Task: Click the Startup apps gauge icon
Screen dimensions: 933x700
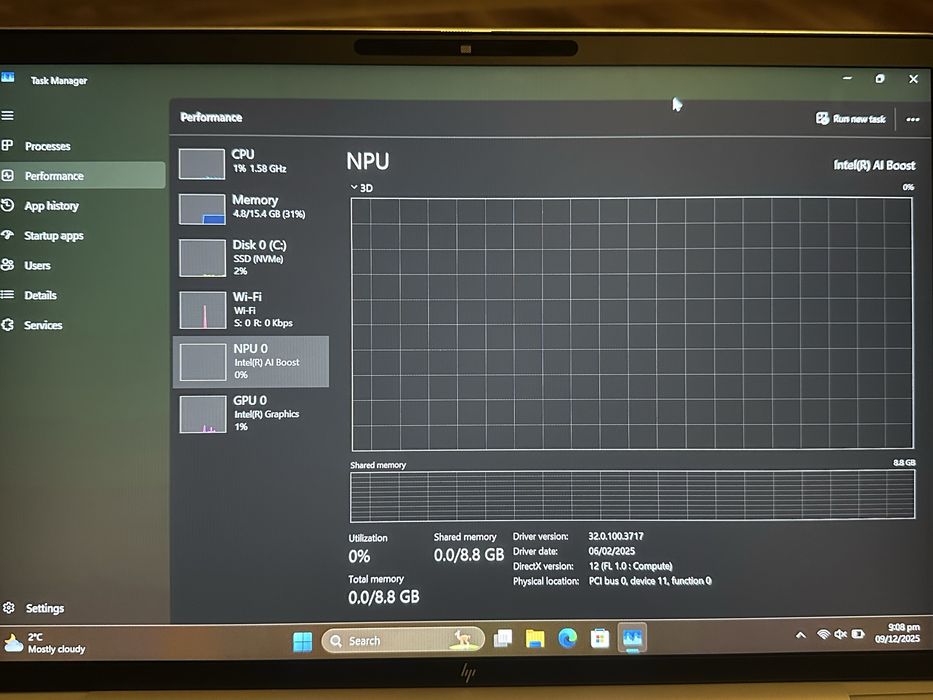Action: pos(7,235)
